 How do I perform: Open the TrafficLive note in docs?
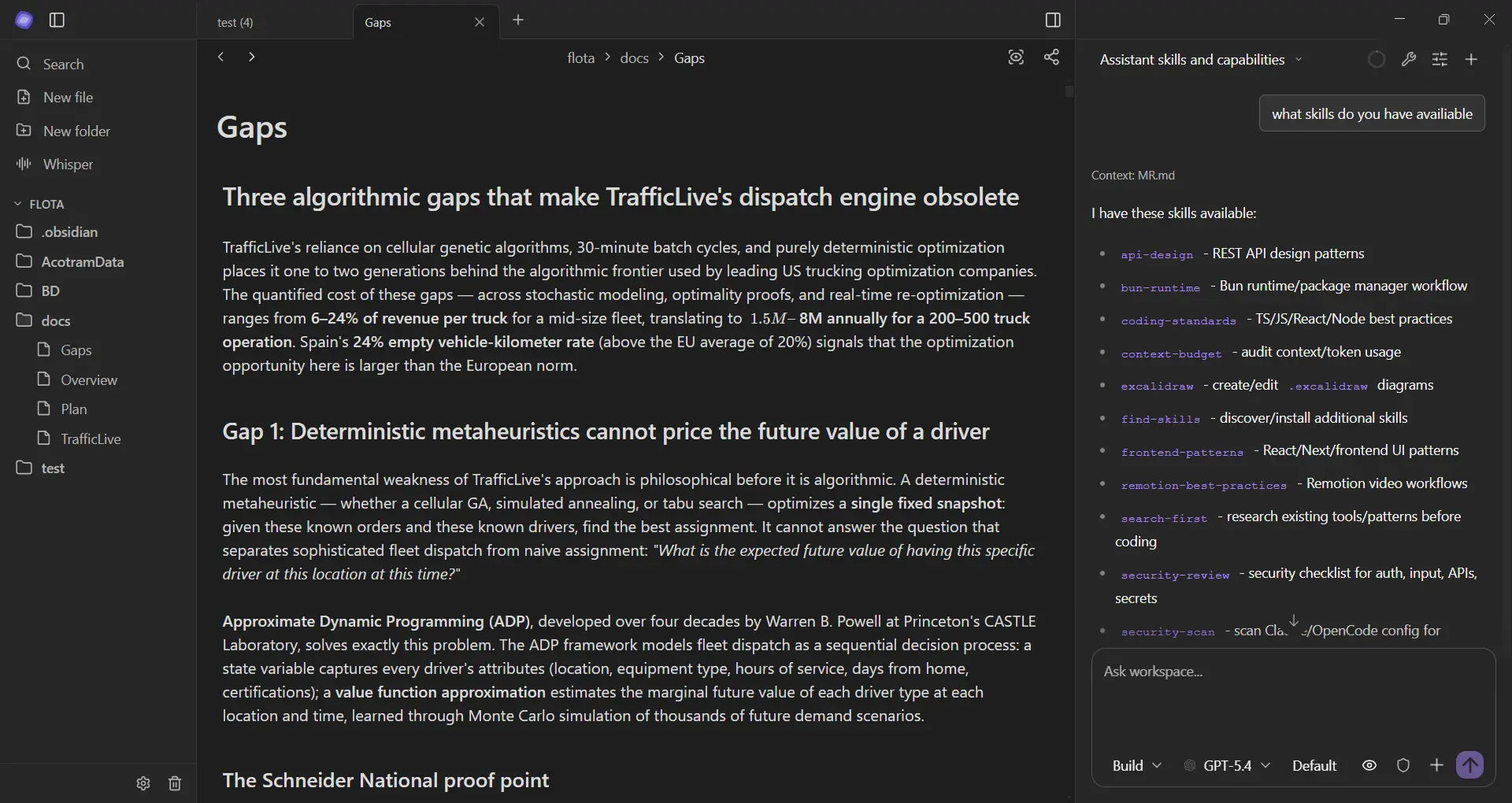(91, 439)
